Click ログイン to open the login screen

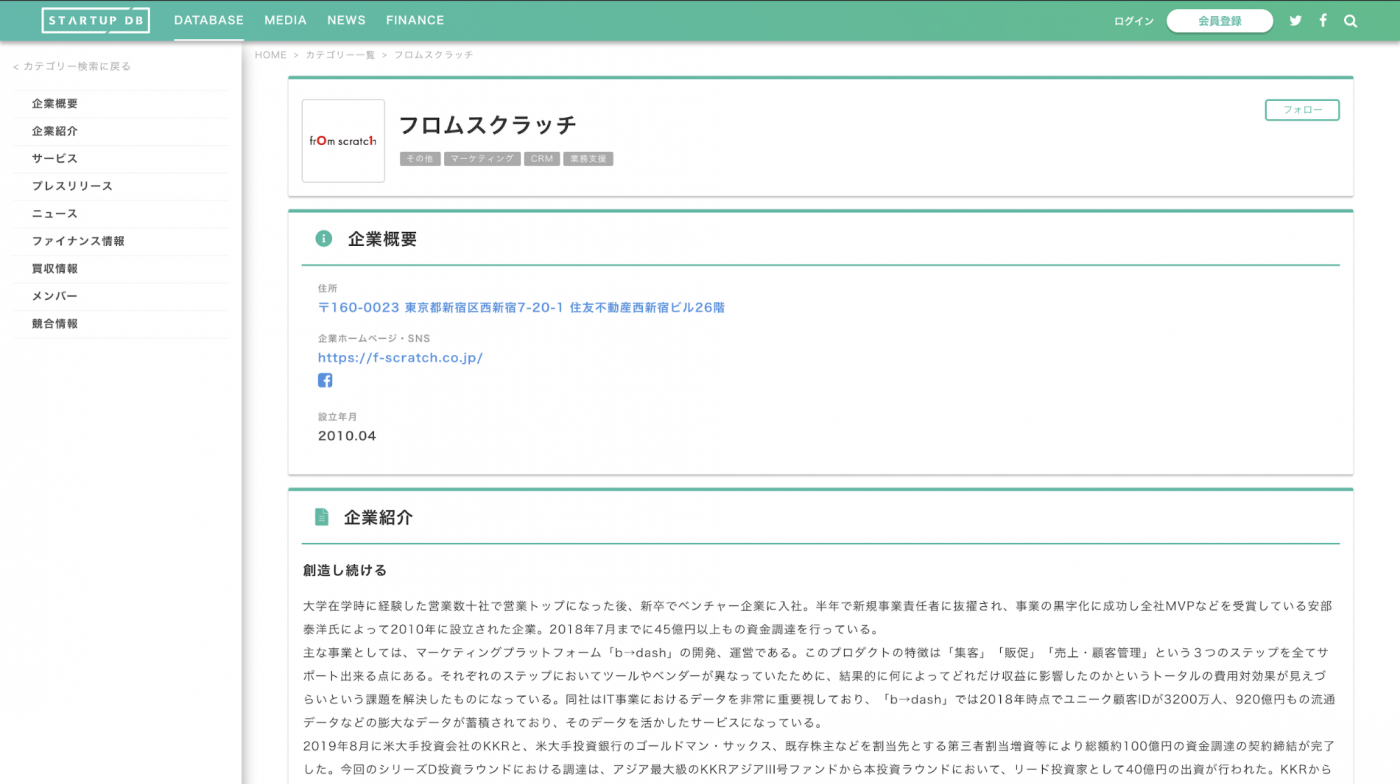(x=1133, y=20)
